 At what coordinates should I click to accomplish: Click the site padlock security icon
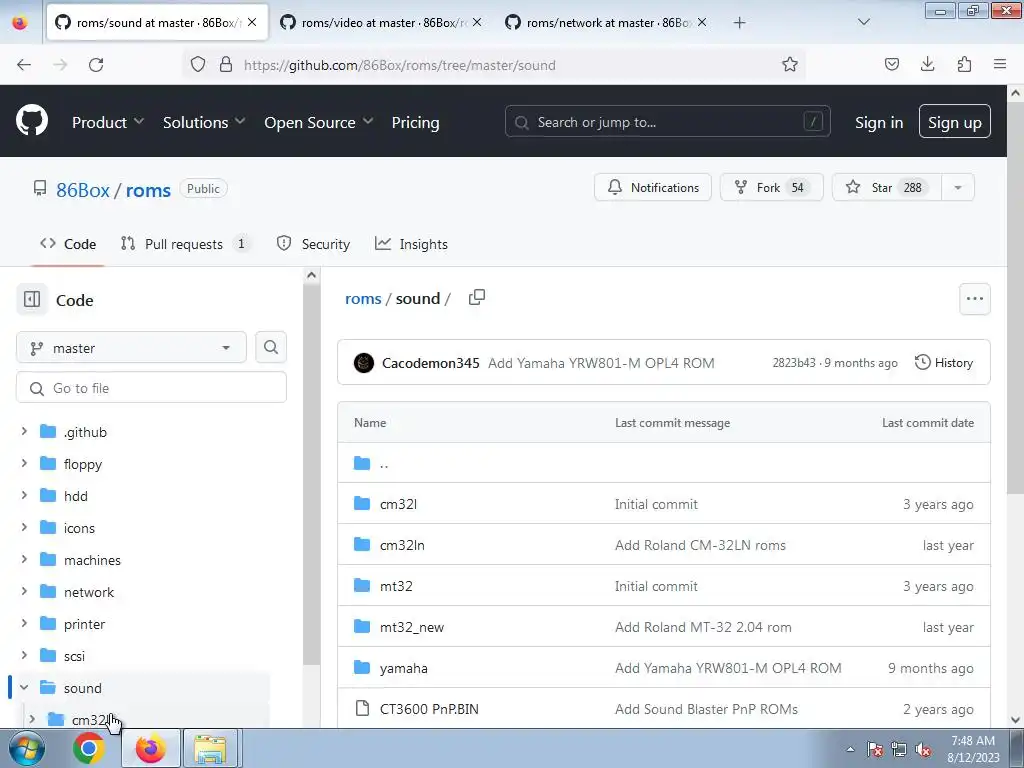point(226,65)
